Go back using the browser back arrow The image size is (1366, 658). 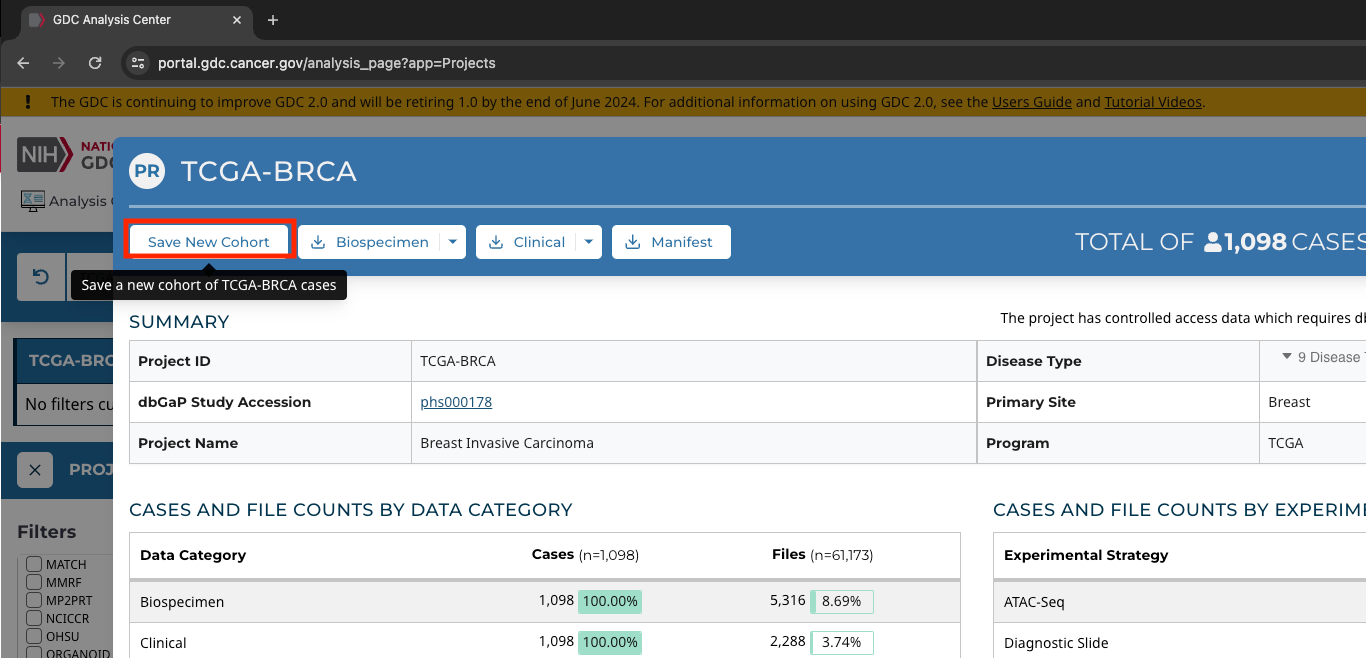pyautogui.click(x=23, y=63)
